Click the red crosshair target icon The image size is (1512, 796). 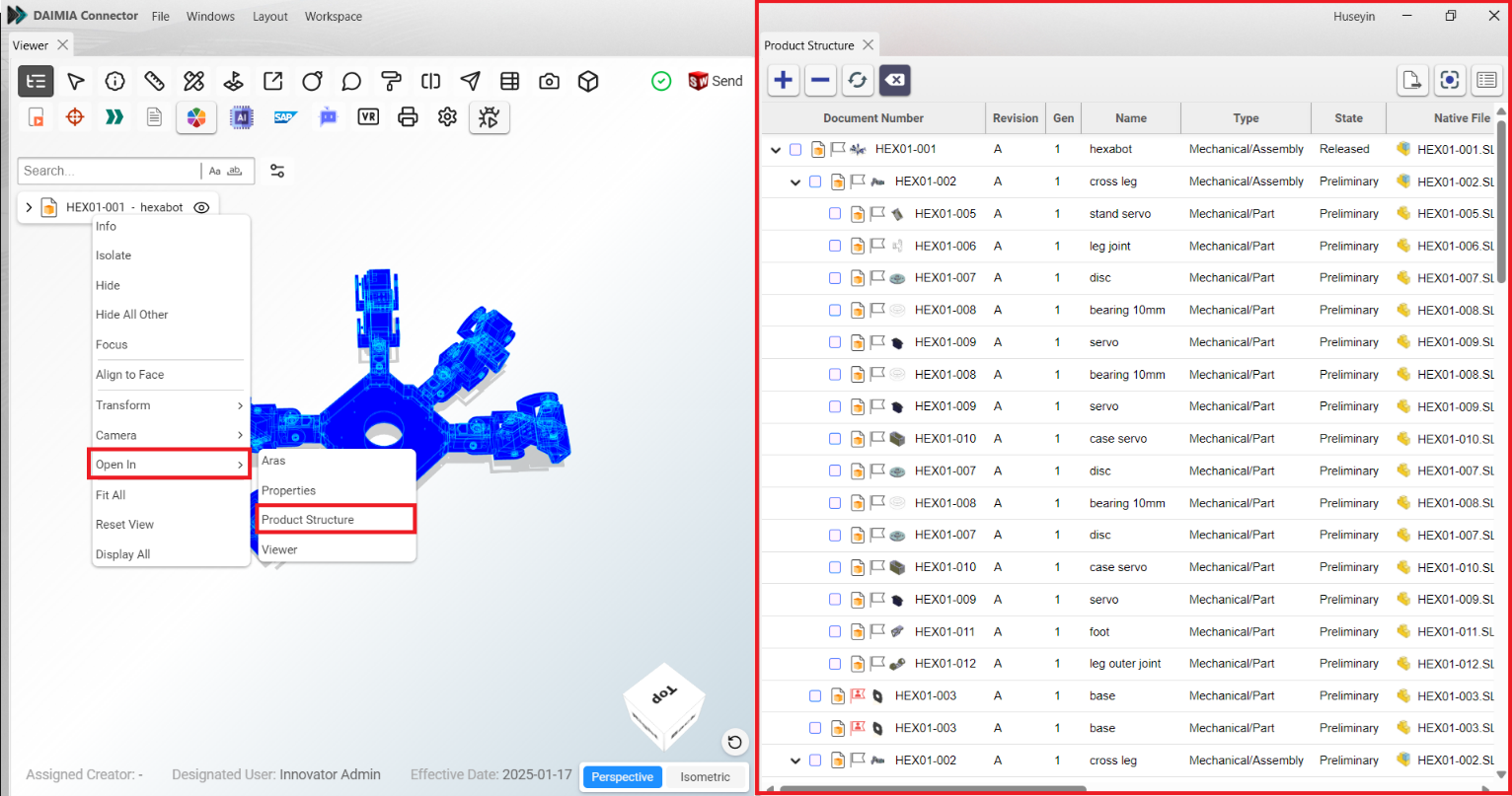point(75,117)
